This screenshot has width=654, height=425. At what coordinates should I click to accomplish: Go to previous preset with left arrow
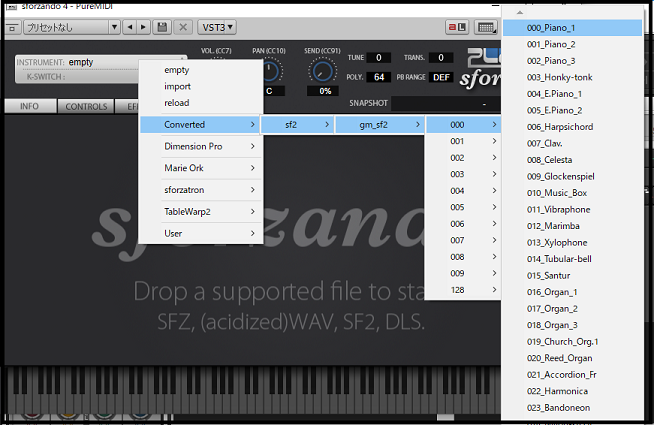130,28
